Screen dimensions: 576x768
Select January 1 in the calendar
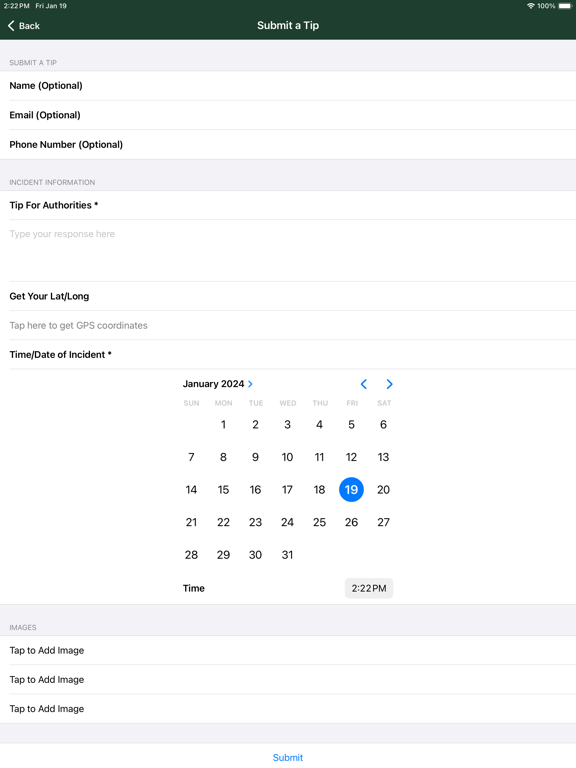pos(223,425)
